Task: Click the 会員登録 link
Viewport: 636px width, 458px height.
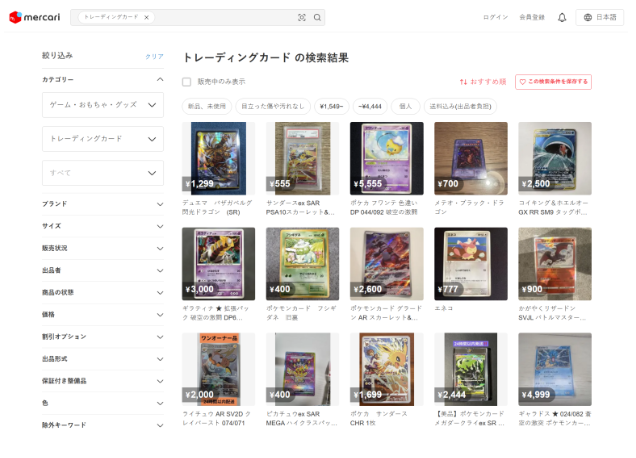Action: [532, 17]
